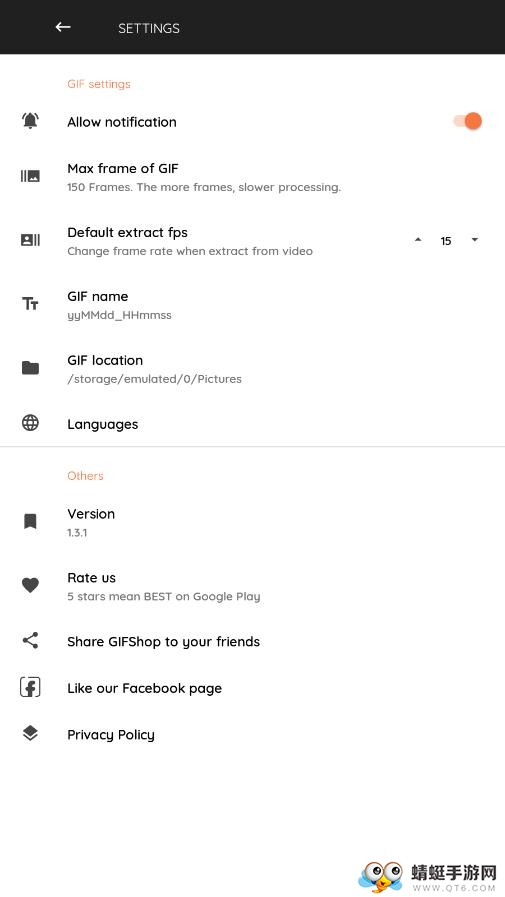Tap the GIF location folder icon
Image resolution: width=505 pixels, height=897 pixels.
pyautogui.click(x=30, y=368)
